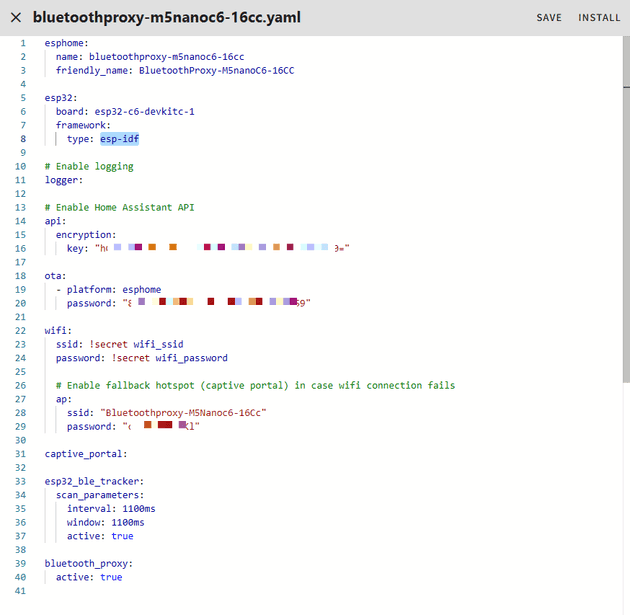Click board value esp32-c6-devkitc-1
The height and width of the screenshot is (615, 630).
pos(144,111)
